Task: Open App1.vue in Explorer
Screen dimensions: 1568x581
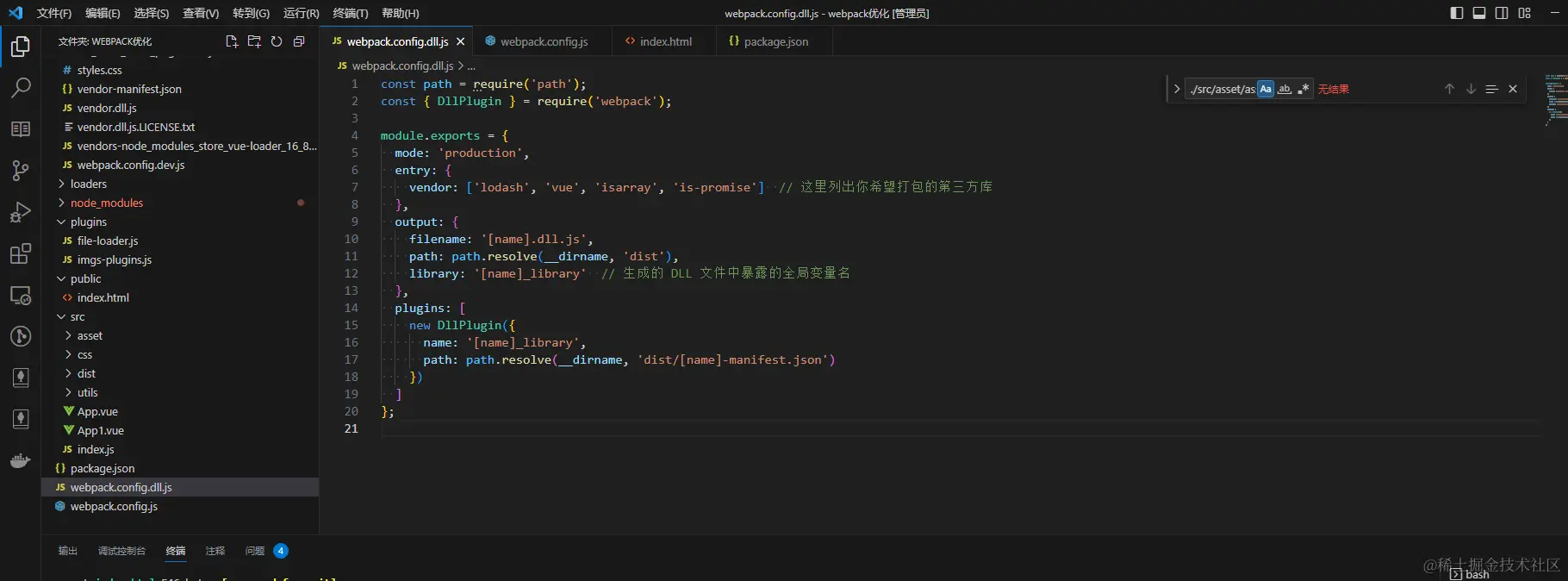Action: coord(180,430)
